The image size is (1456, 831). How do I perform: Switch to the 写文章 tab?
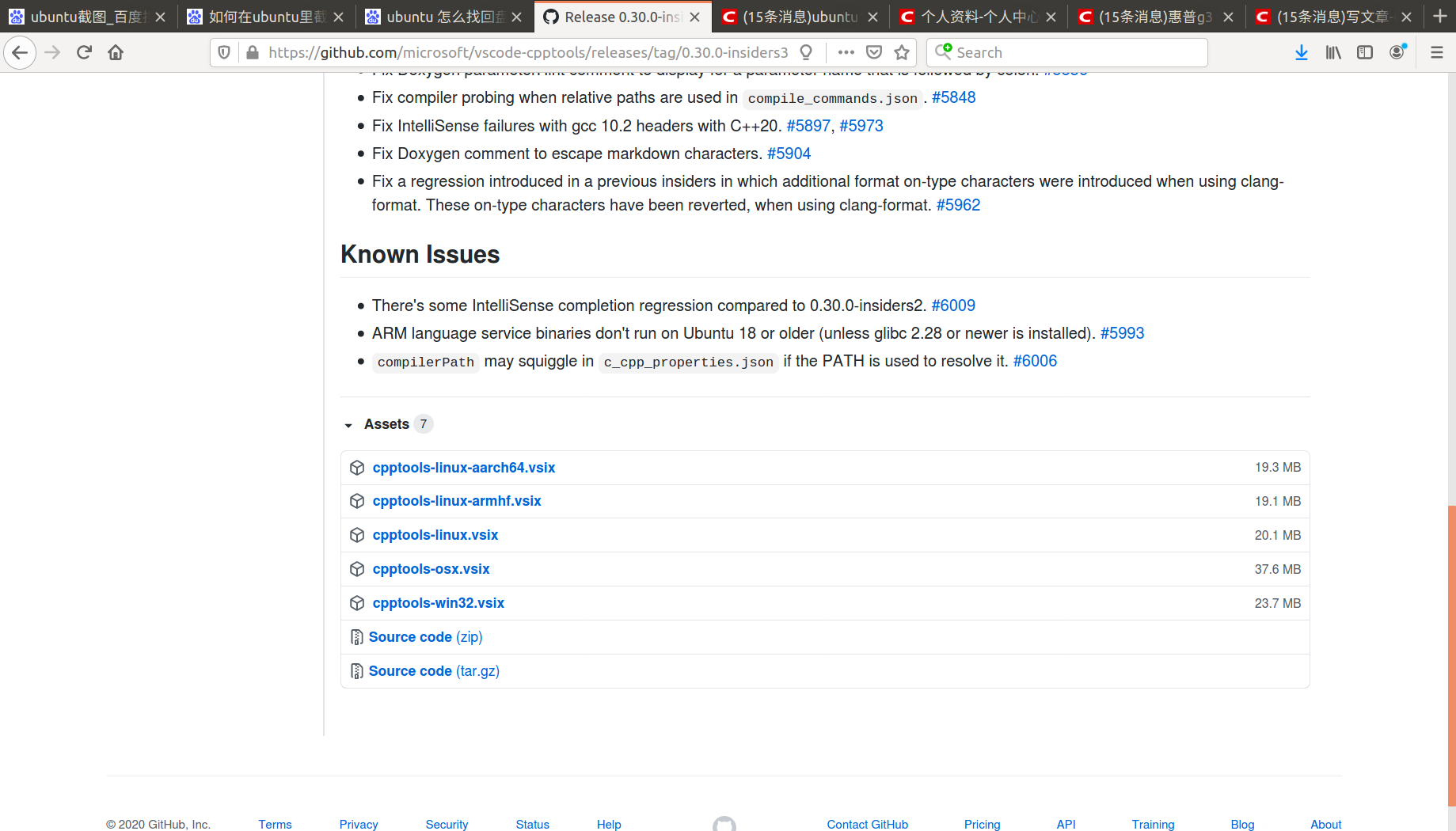(1335, 17)
